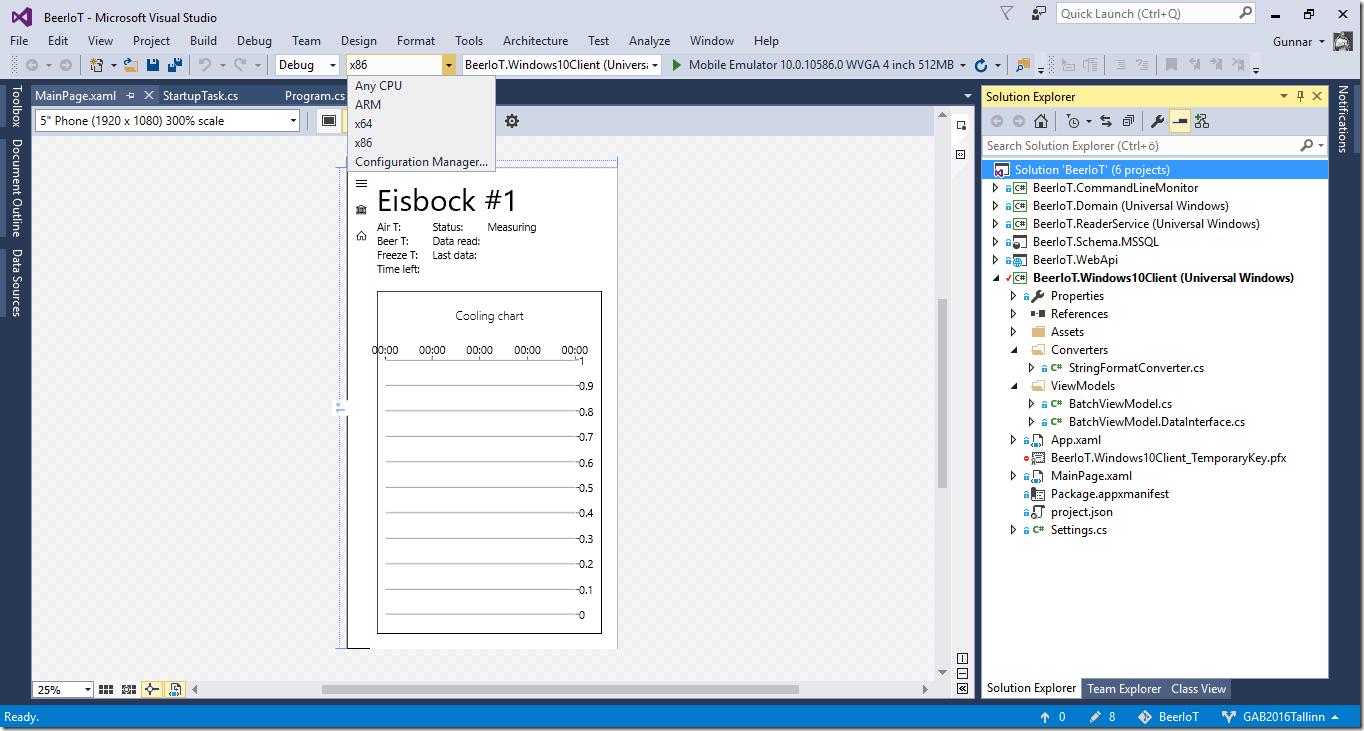1364x731 pixels.
Task: Click the Search Solution Explorer field
Action: 1140,146
